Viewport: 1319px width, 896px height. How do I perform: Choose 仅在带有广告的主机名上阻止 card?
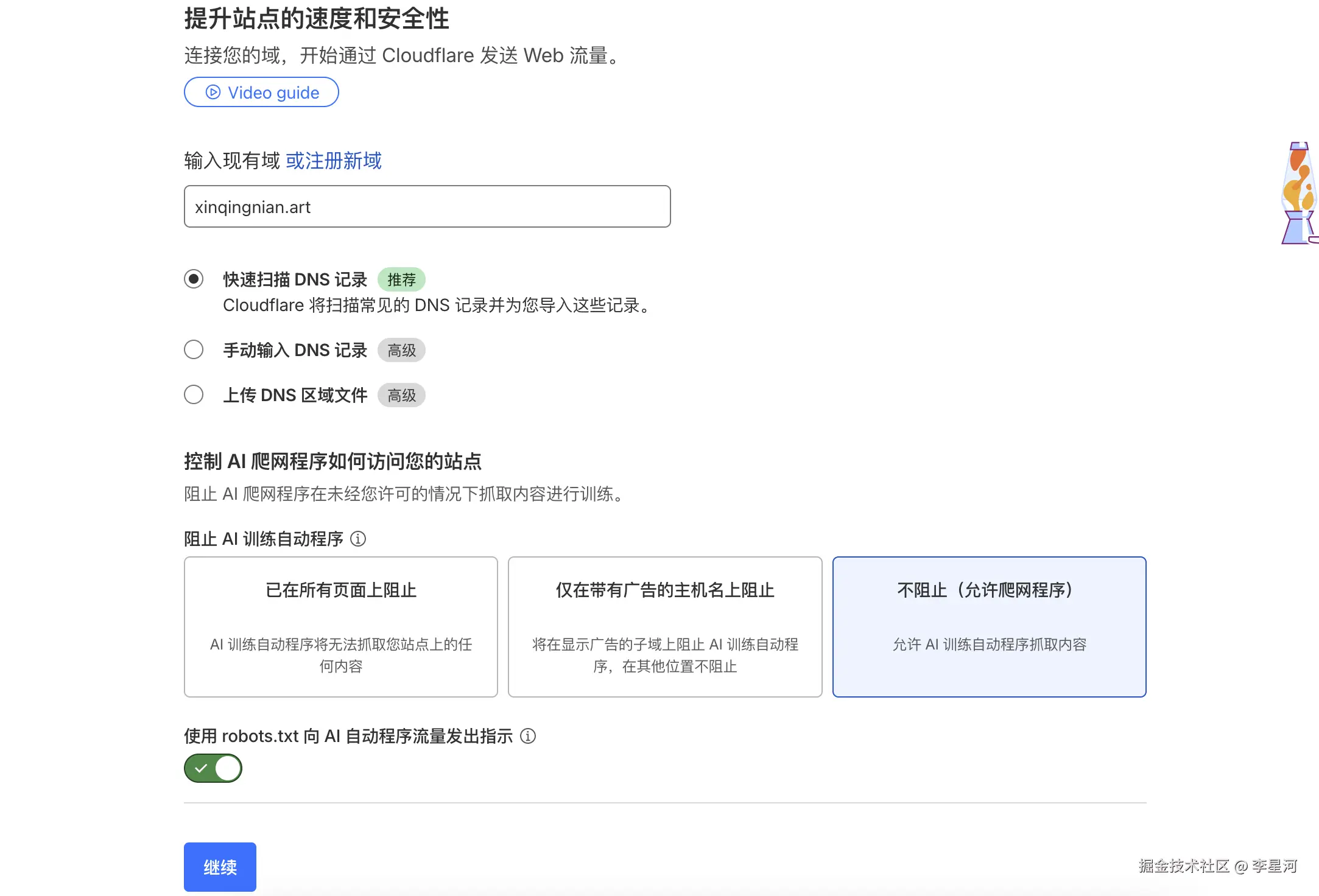click(x=665, y=626)
